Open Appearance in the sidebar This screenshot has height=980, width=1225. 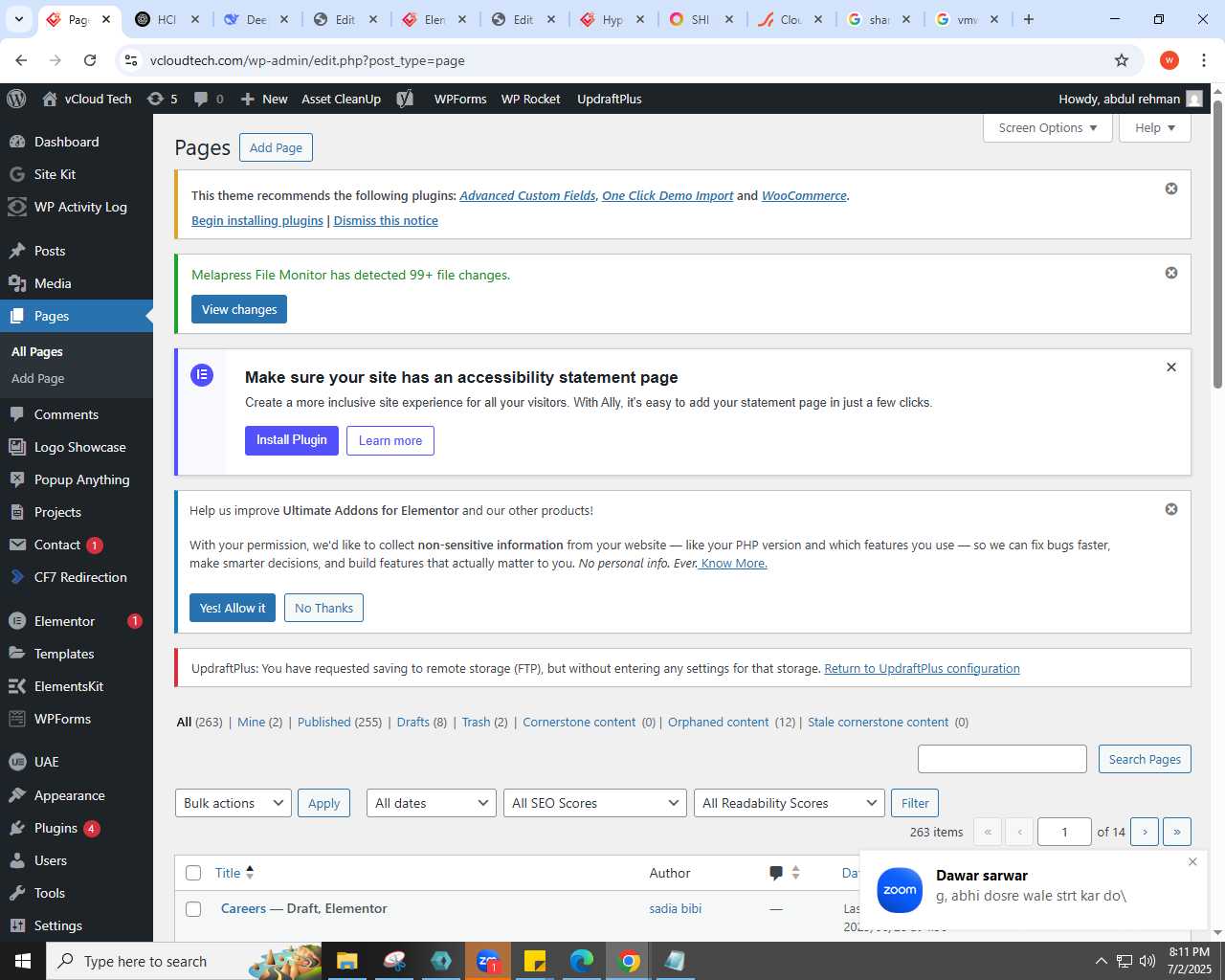click(x=77, y=795)
